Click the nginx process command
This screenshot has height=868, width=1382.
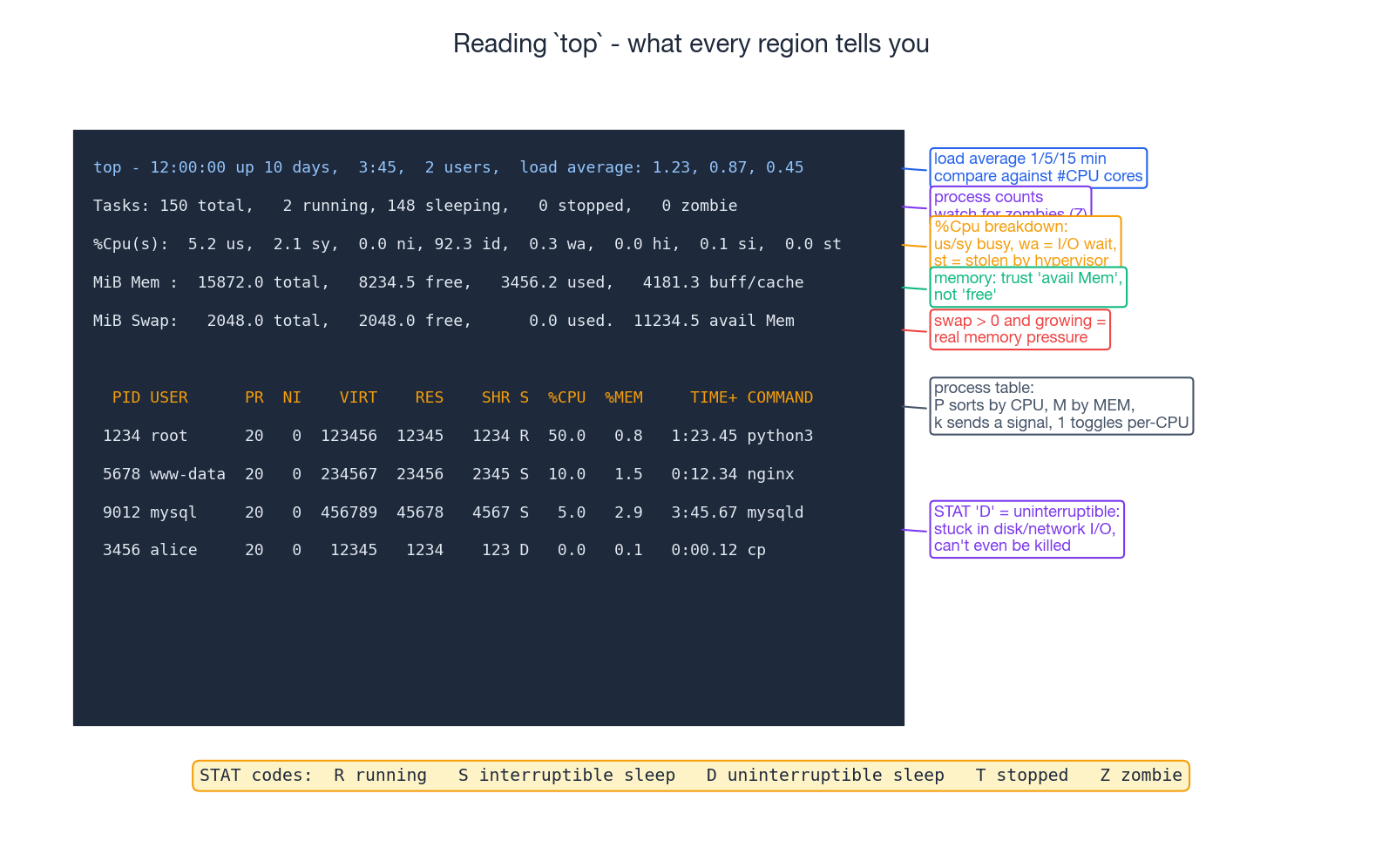tap(770, 474)
